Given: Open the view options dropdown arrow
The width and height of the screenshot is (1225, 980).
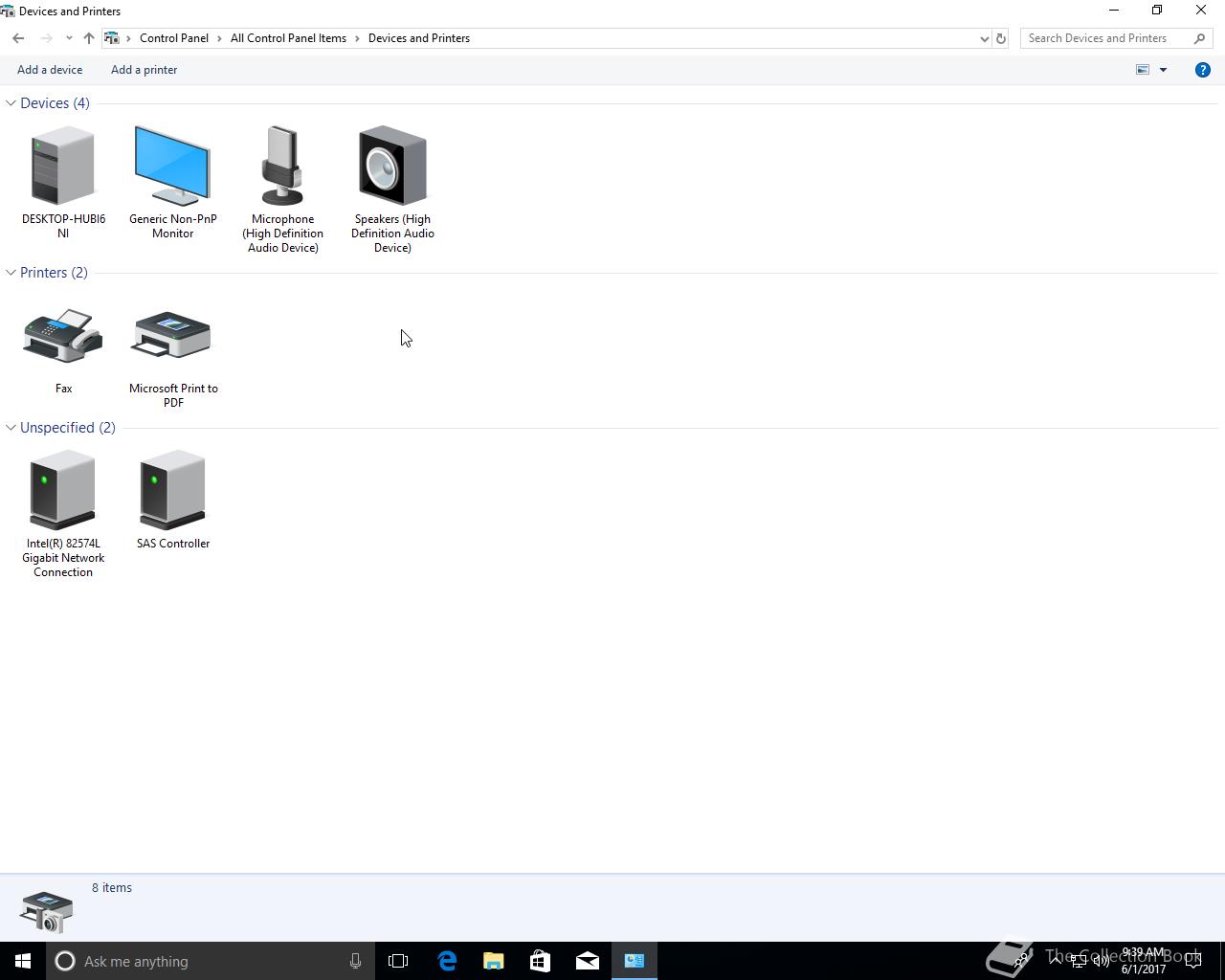Looking at the screenshot, I should click(x=1163, y=70).
